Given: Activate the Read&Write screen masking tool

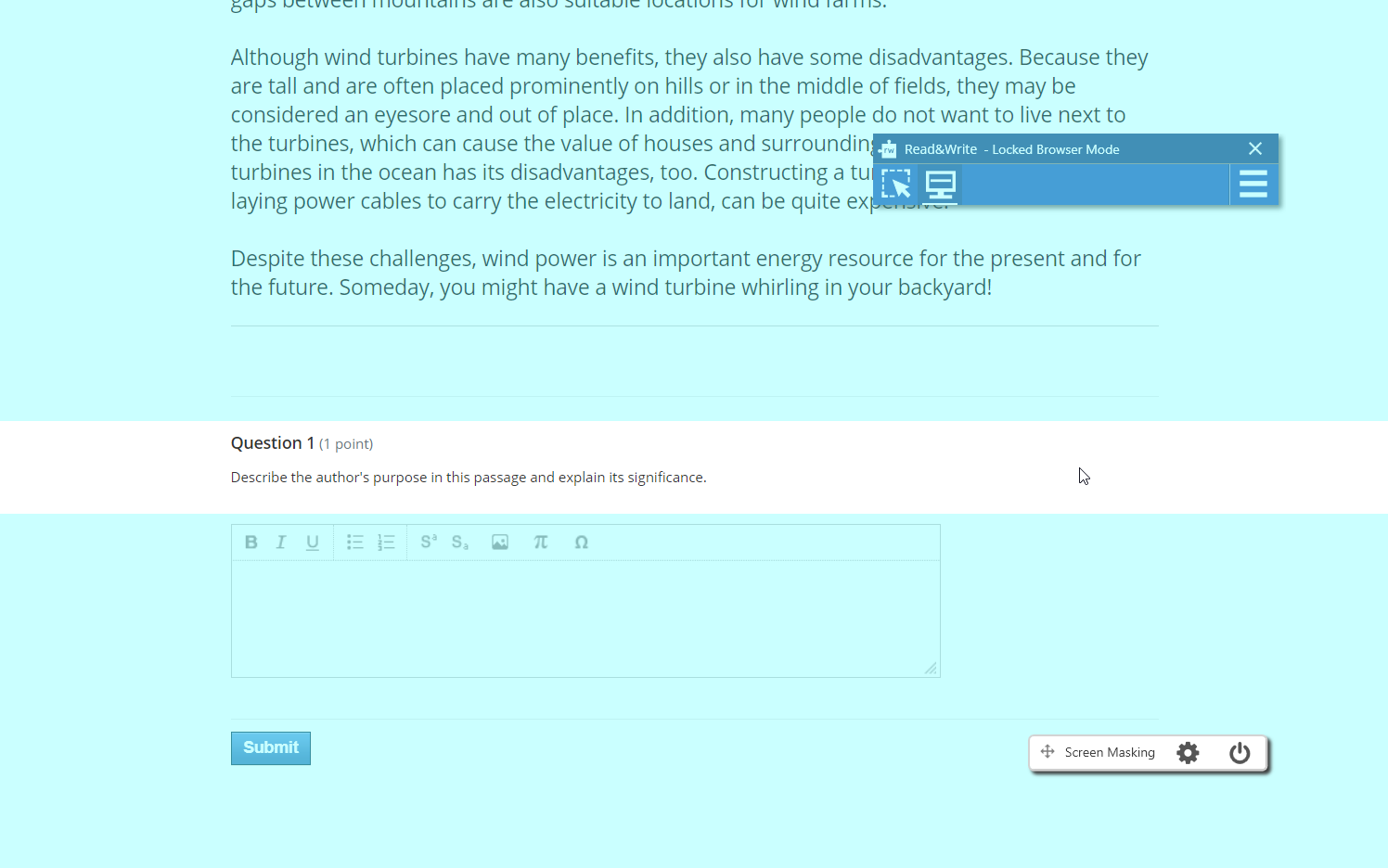Looking at the screenshot, I should click(941, 185).
